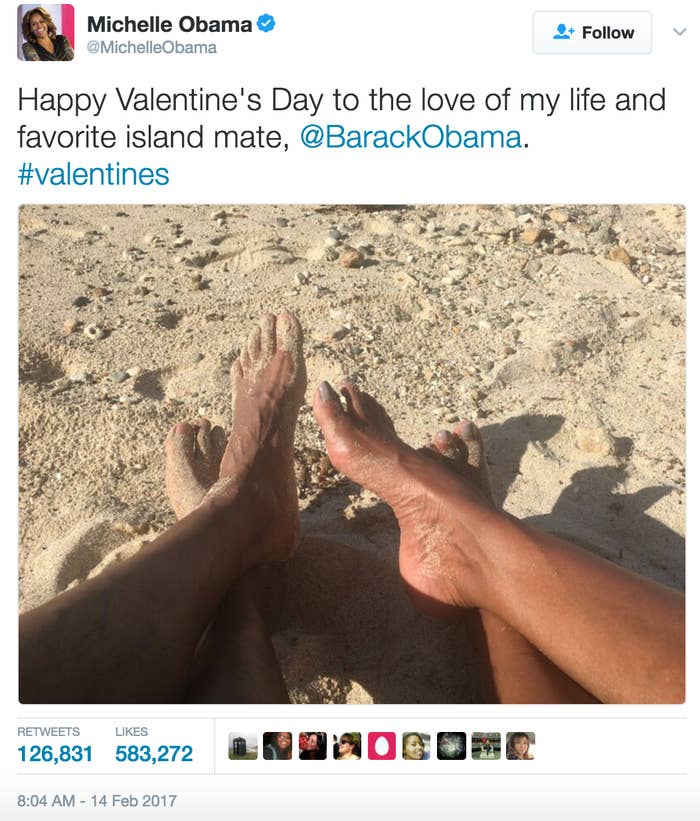Open the third liker avatar in red
Viewport: 700px width, 821px height.
tap(313, 746)
